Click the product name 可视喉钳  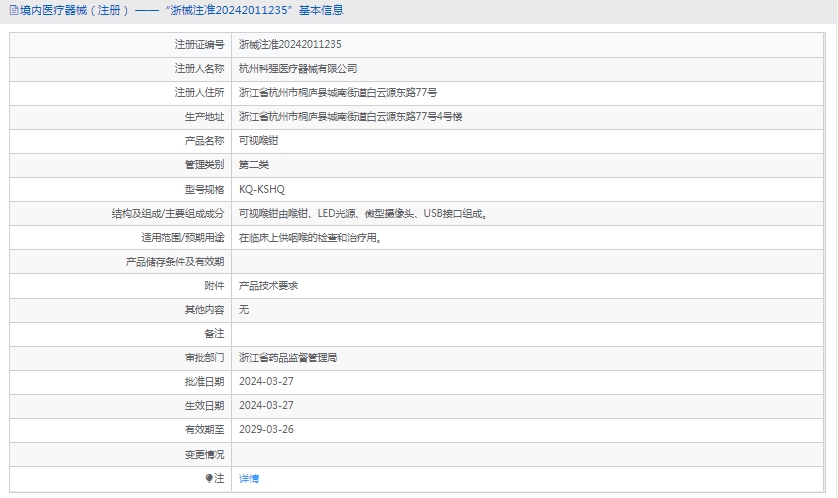click(x=258, y=141)
